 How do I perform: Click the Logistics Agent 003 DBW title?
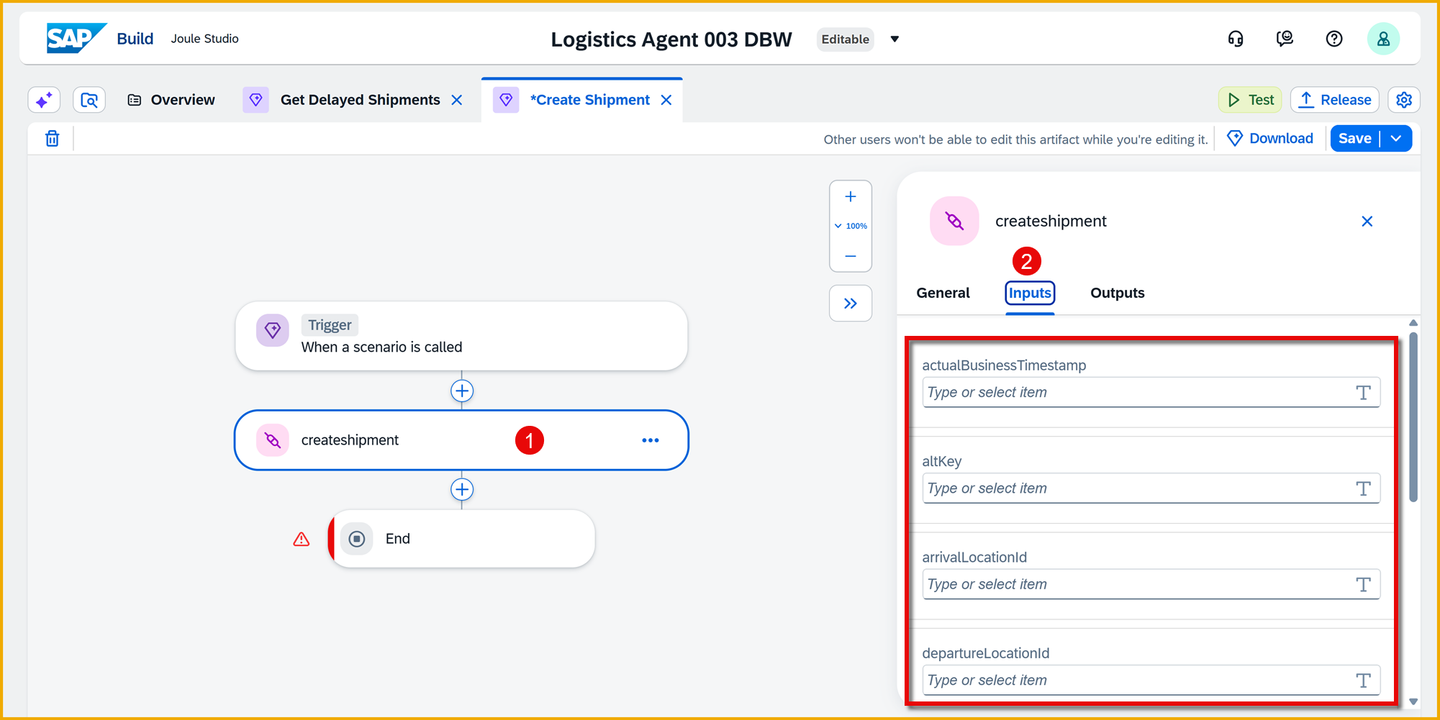[x=671, y=40]
